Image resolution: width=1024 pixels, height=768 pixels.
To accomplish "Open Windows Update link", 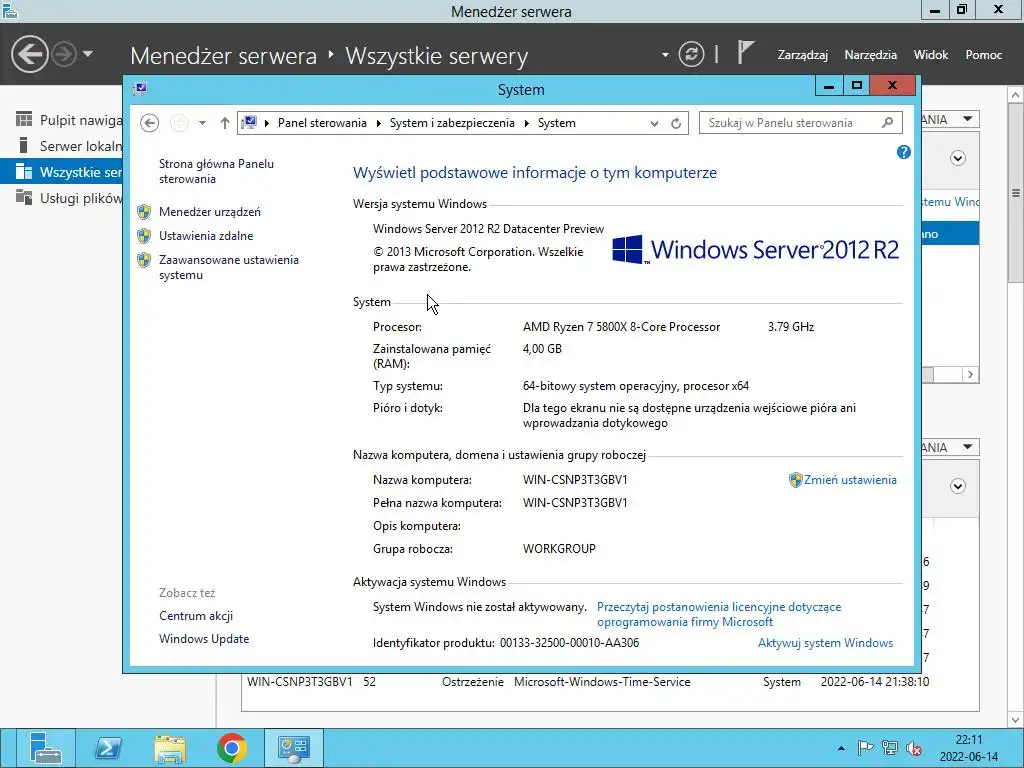I will [x=204, y=639].
